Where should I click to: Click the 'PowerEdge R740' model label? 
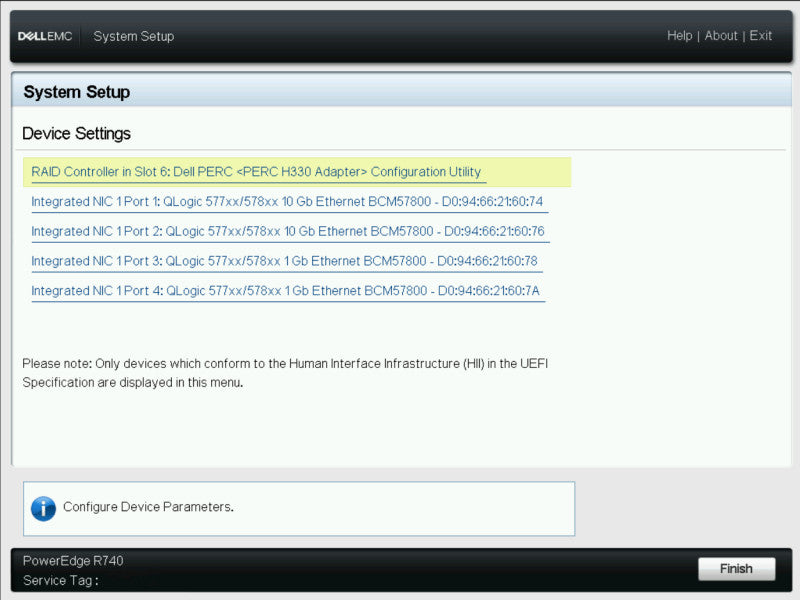click(x=73, y=561)
